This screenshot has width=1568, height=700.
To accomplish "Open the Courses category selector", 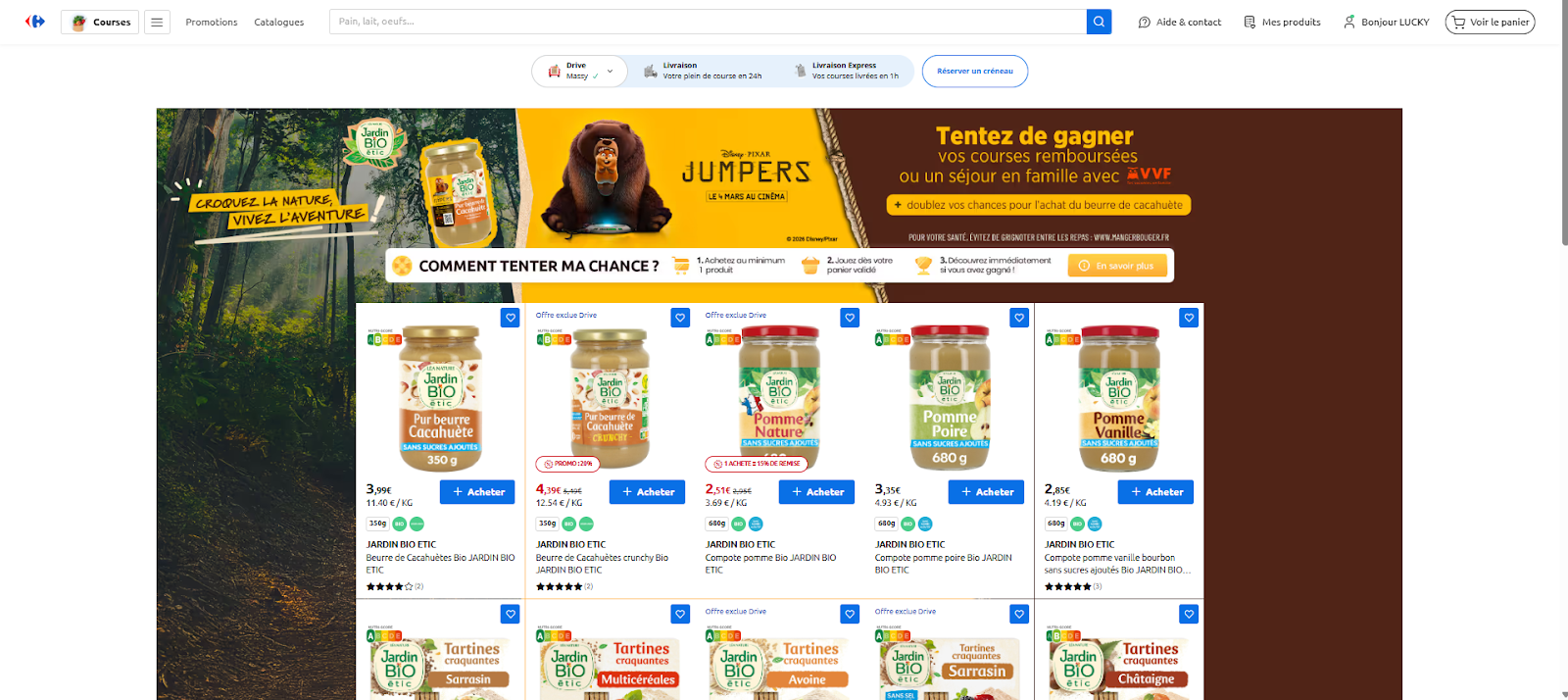I will 101,22.
